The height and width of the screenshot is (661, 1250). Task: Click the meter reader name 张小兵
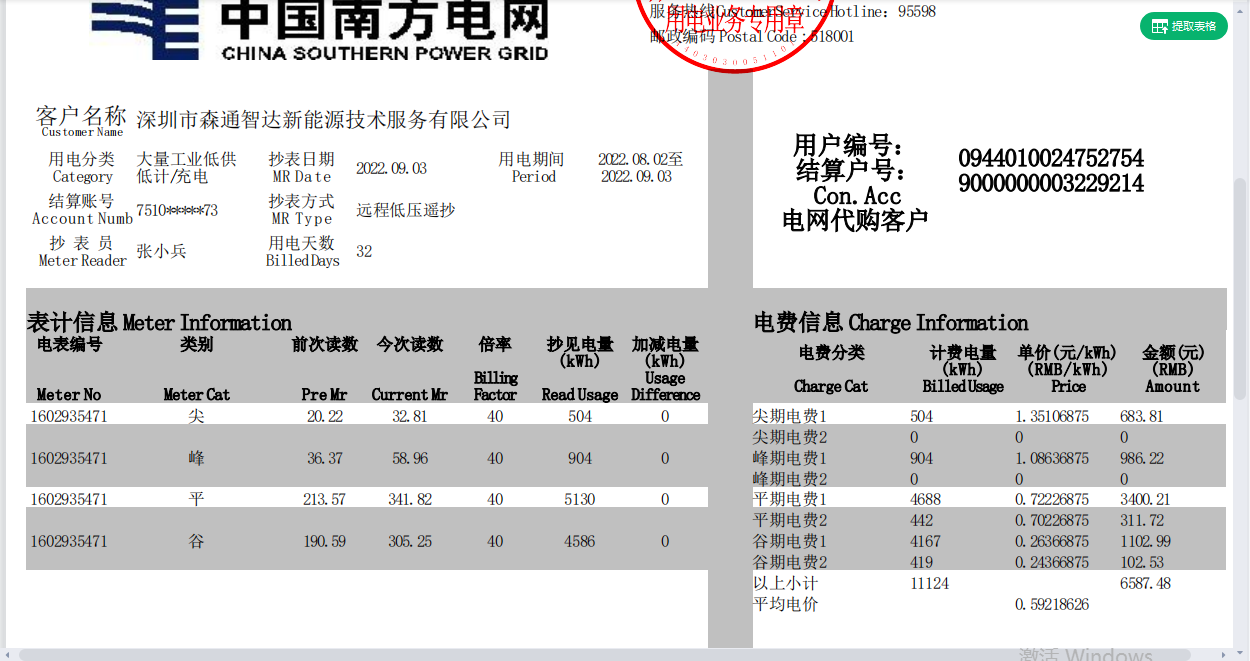click(161, 251)
